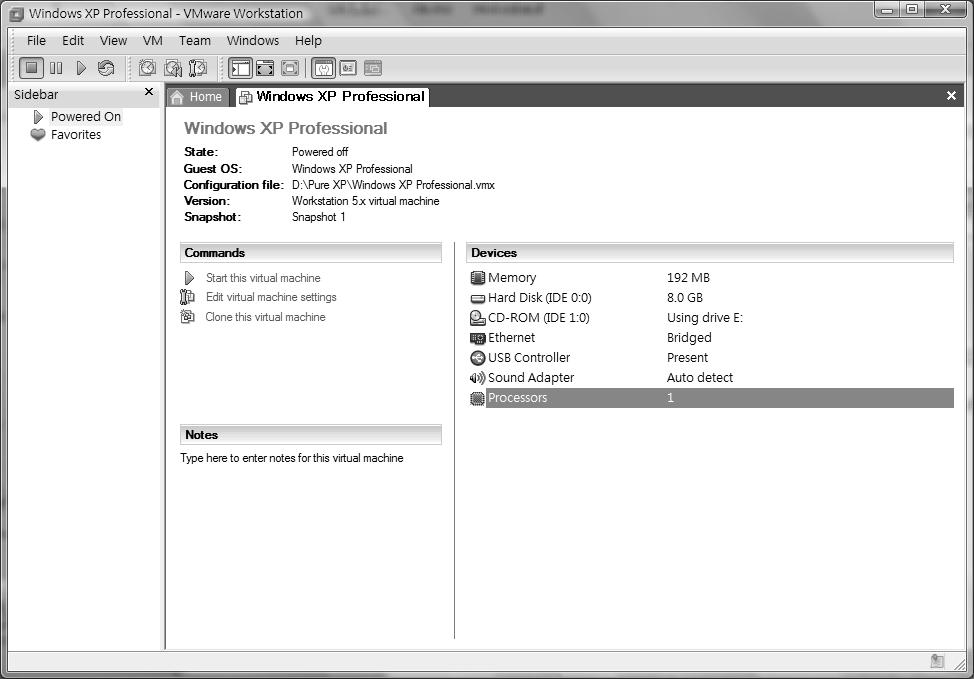This screenshot has height=679, width=974.
Task: Click the Devices section header
Action: point(710,253)
